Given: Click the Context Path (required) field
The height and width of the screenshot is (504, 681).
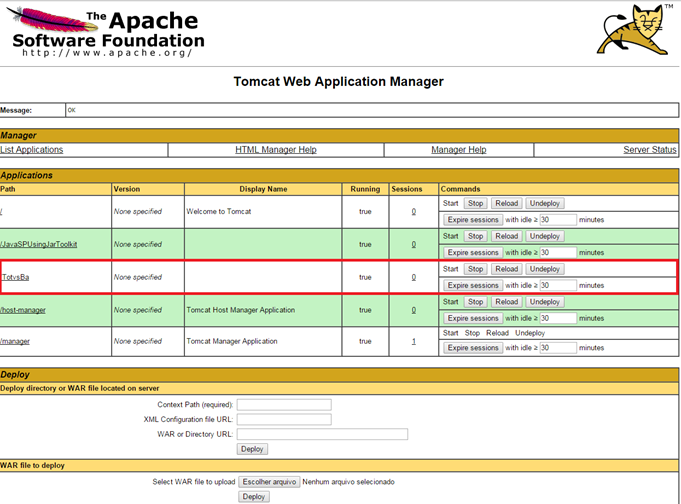Looking at the screenshot, I should [284, 405].
